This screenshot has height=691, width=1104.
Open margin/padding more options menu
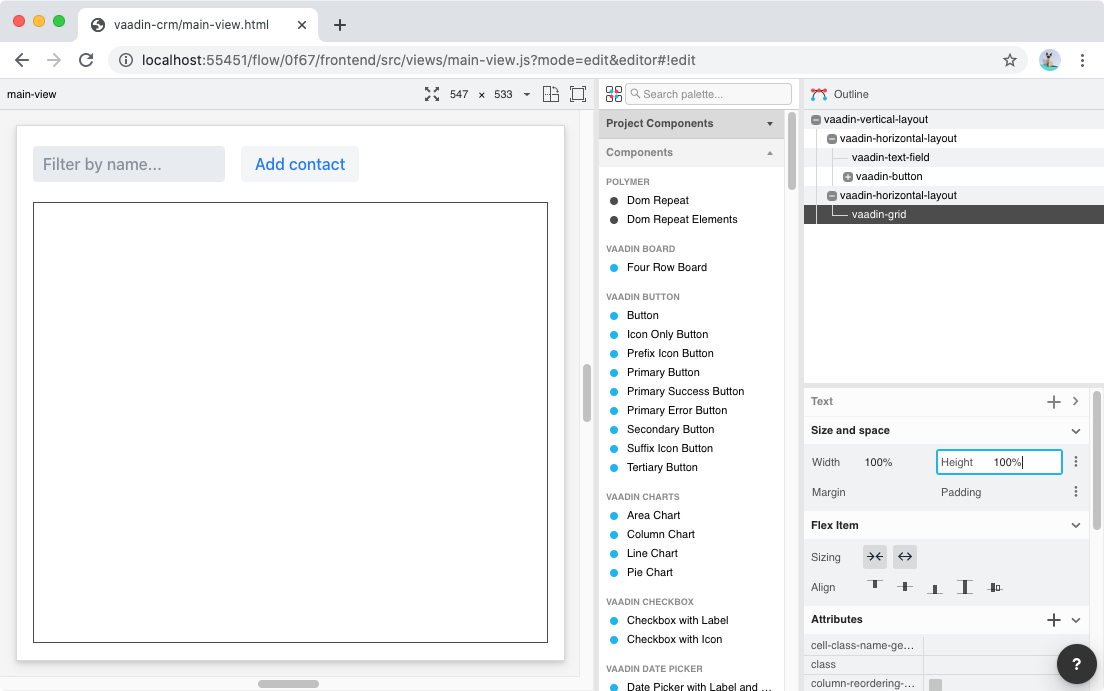(x=1075, y=492)
